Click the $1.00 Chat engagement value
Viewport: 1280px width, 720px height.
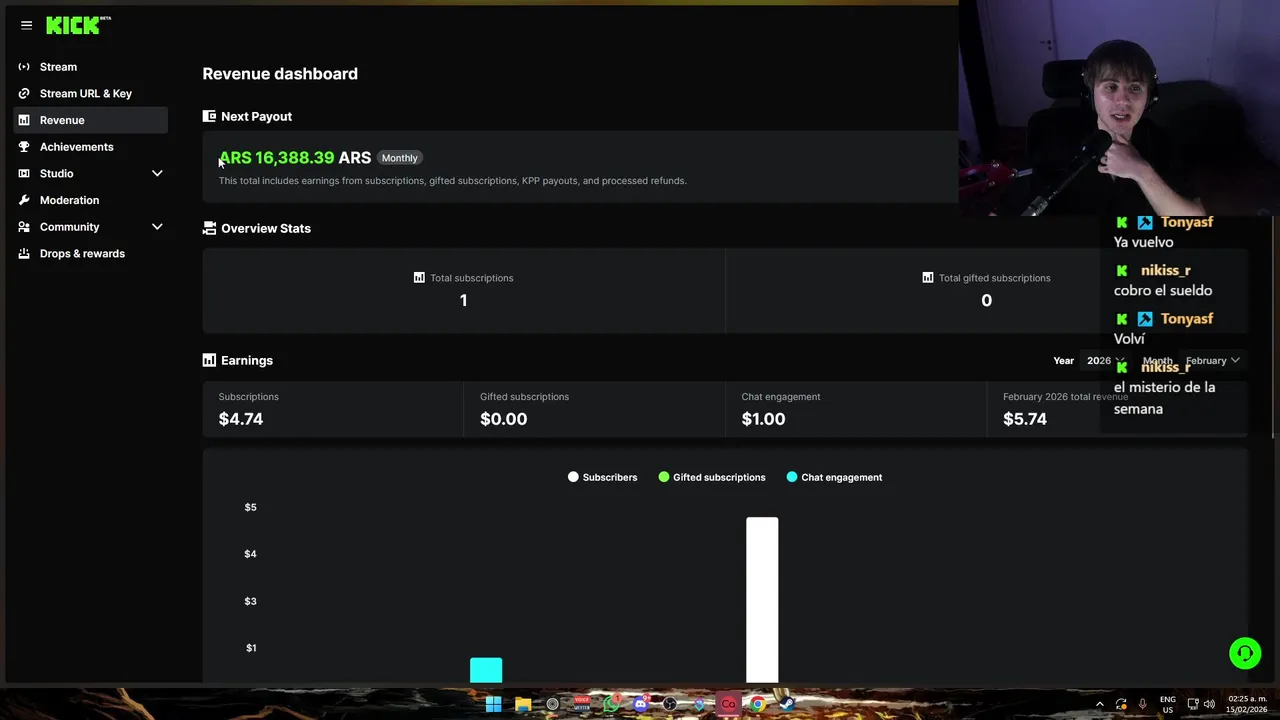point(763,419)
